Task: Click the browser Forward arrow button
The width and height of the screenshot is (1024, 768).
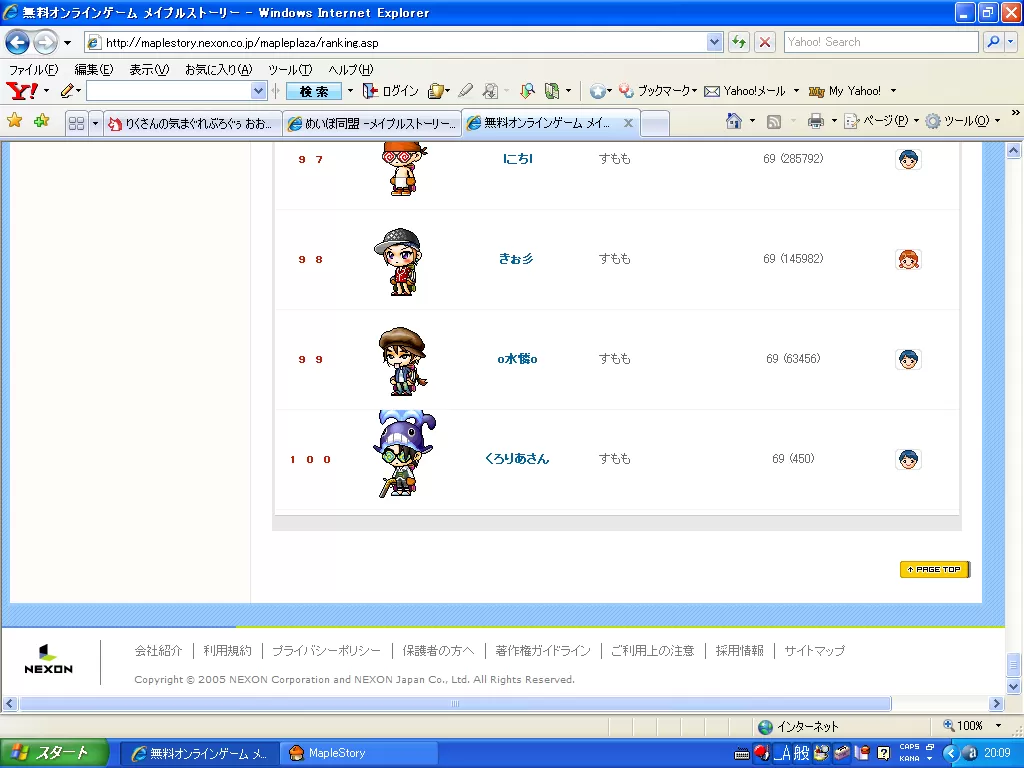Action: pos(45,42)
